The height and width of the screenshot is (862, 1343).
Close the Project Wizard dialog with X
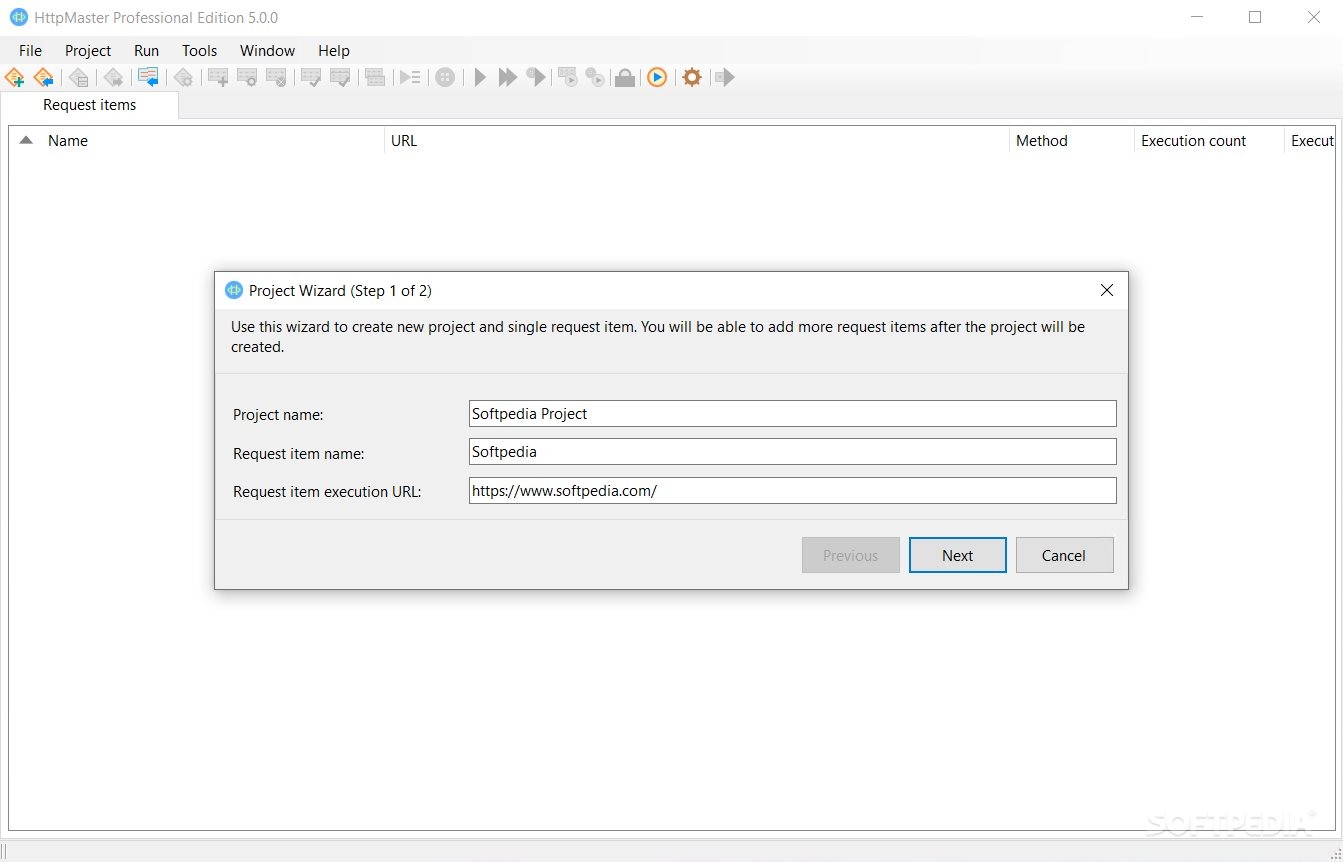[1106, 290]
